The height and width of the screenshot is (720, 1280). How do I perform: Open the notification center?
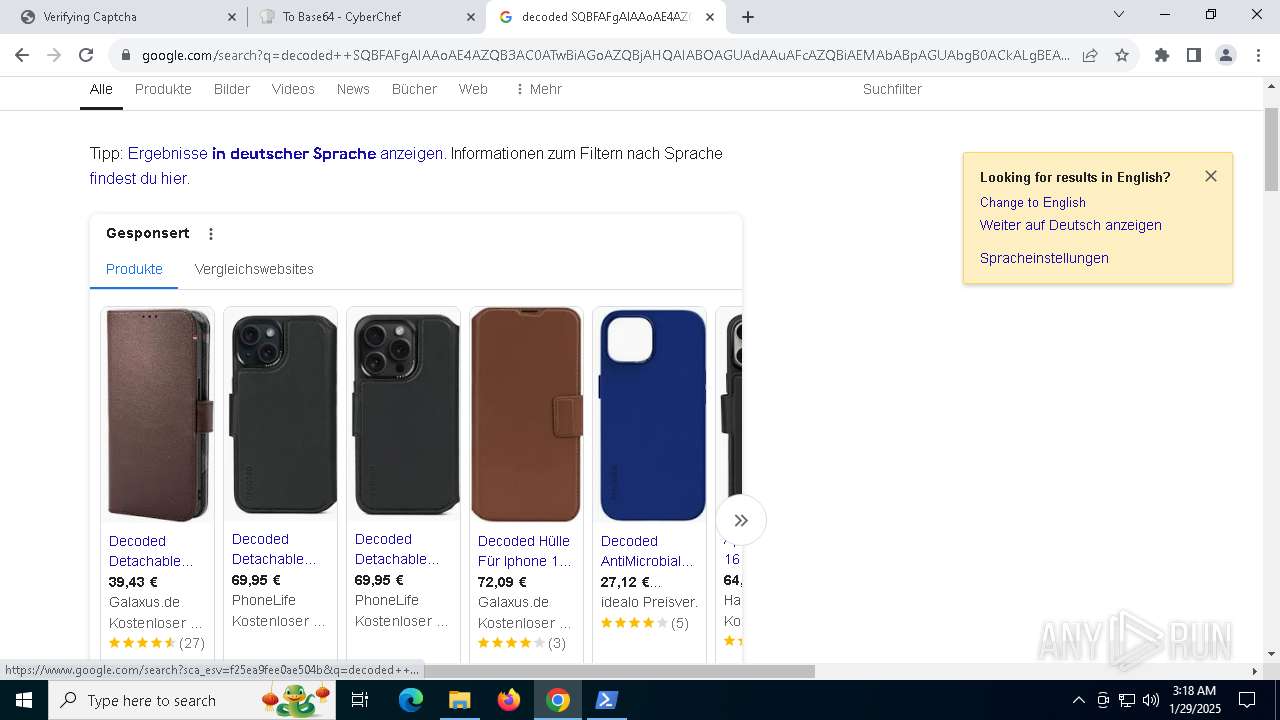pyautogui.click(x=1247, y=700)
